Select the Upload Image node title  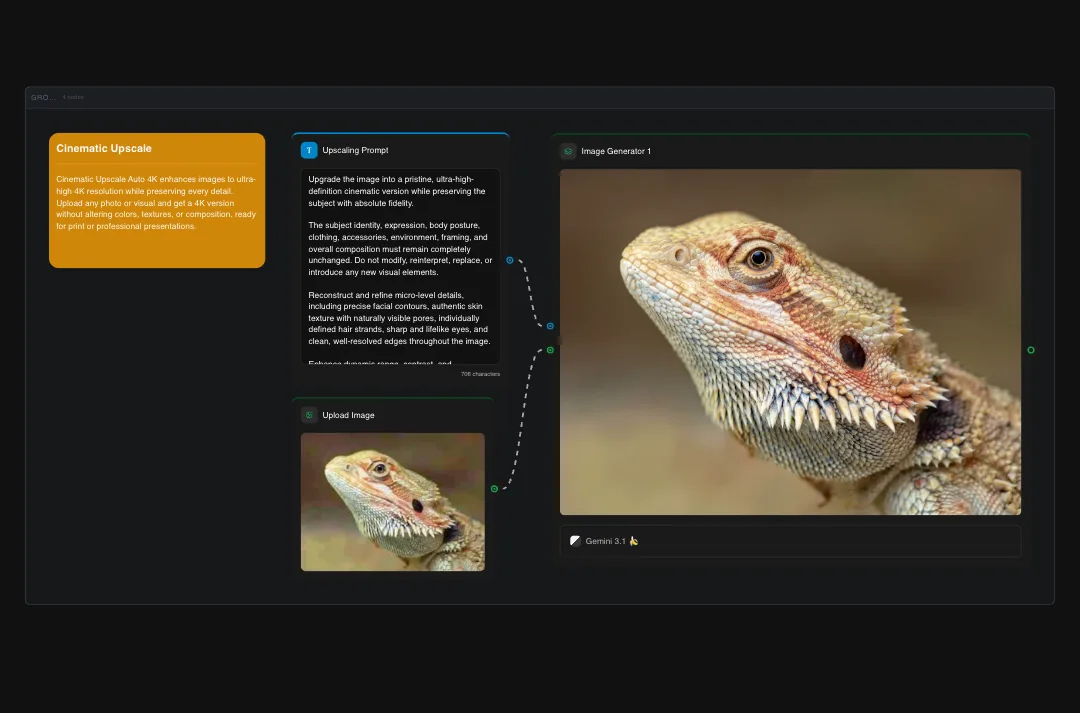[x=348, y=415]
